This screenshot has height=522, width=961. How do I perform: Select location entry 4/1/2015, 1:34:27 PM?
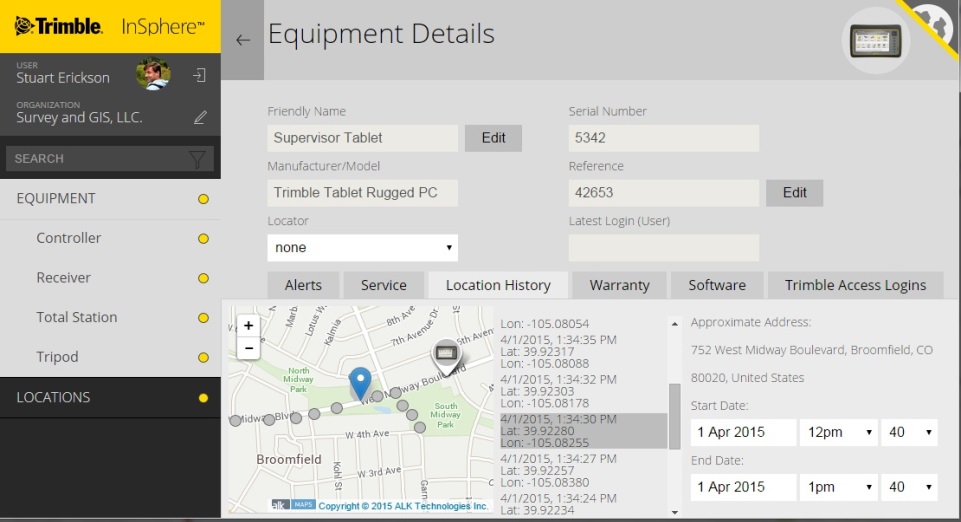582,471
